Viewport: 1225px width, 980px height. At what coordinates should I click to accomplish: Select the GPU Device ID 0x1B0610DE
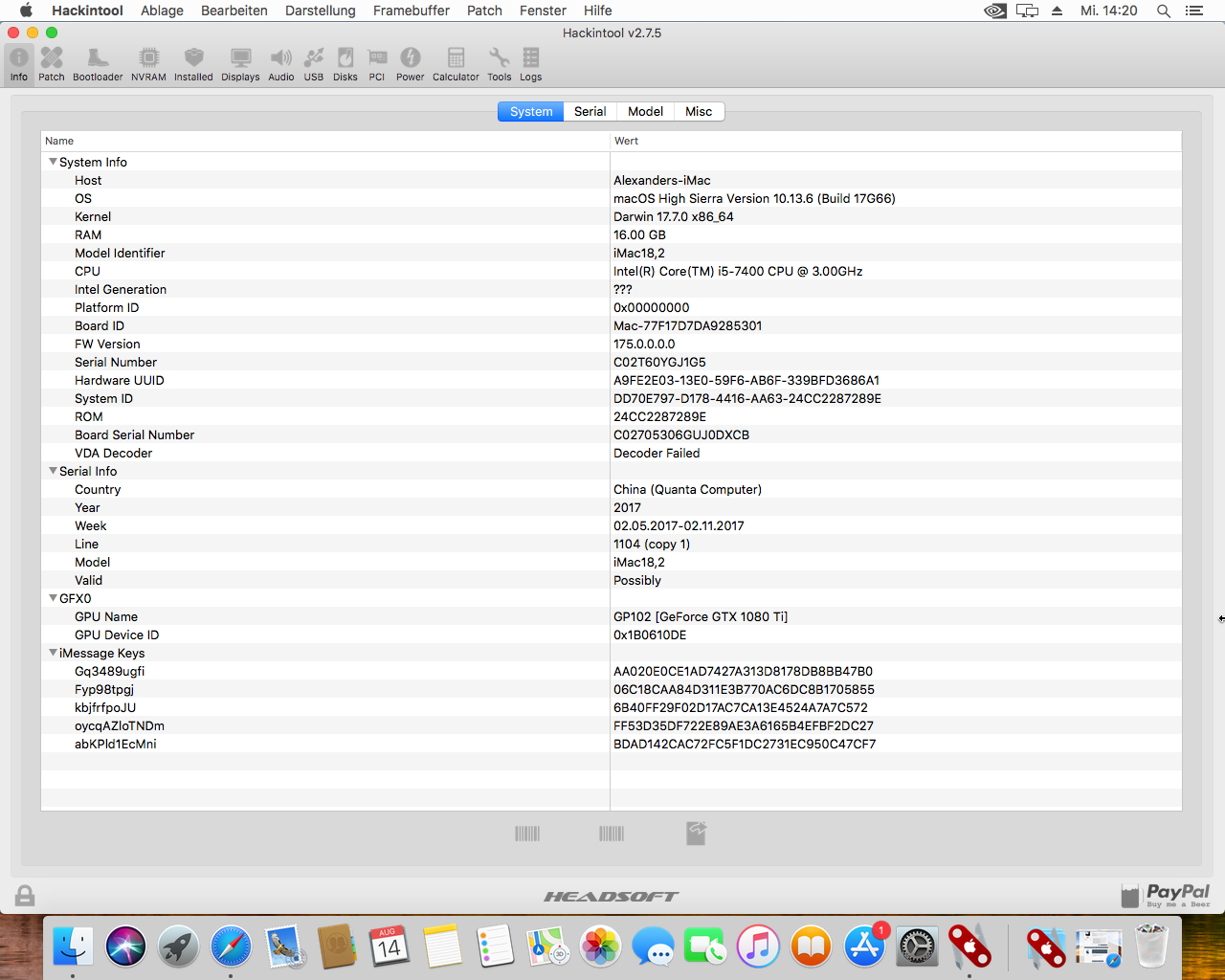pos(650,635)
